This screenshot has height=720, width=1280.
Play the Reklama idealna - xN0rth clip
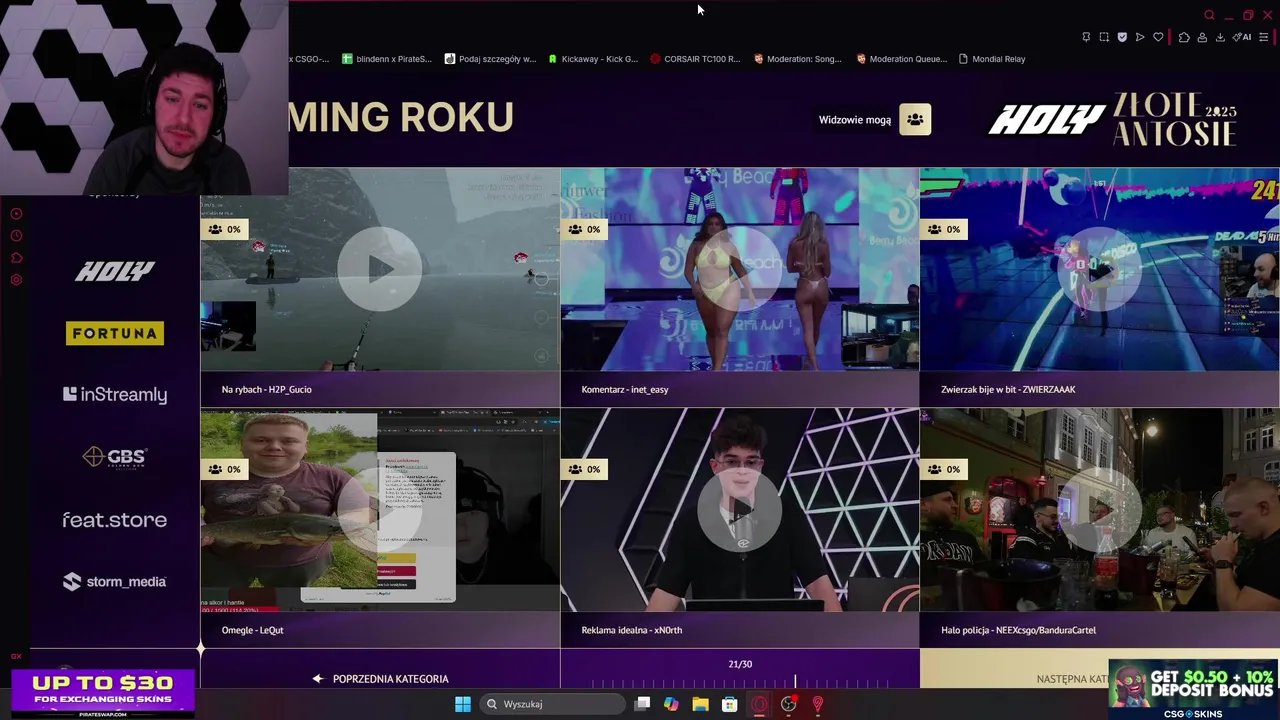coord(739,509)
